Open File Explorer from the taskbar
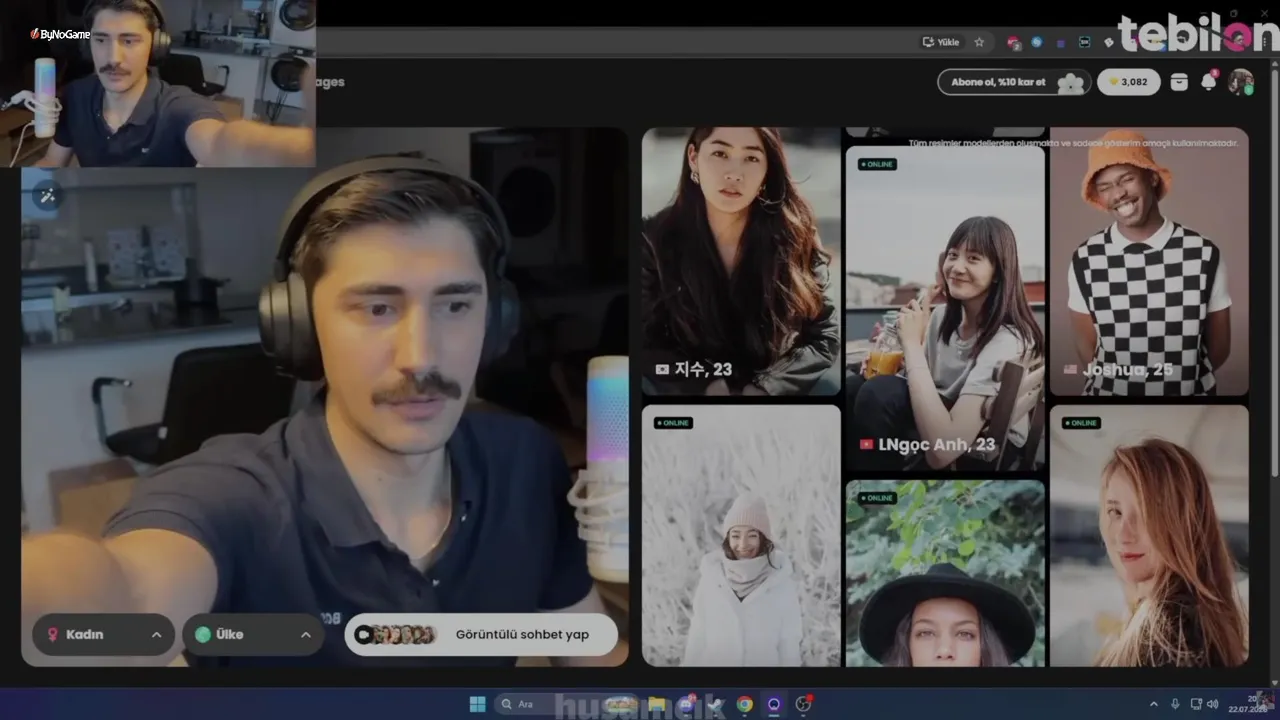1280x720 pixels. tap(657, 704)
